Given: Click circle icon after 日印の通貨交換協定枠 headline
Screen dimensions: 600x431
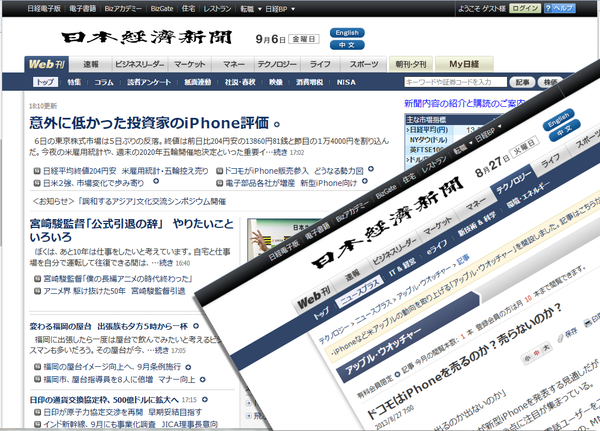Looking at the screenshot, I should click(205, 400).
